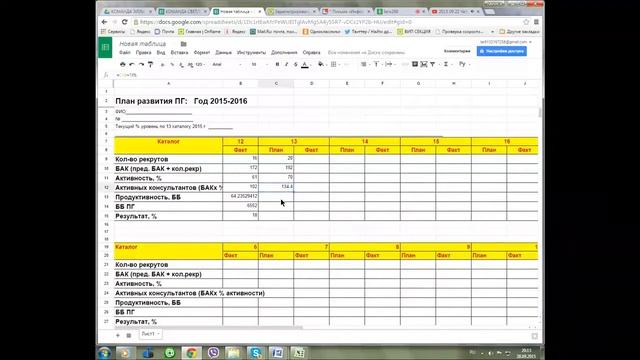
Task: Click the Chrome icon on the taskbar
Action: tap(192, 353)
